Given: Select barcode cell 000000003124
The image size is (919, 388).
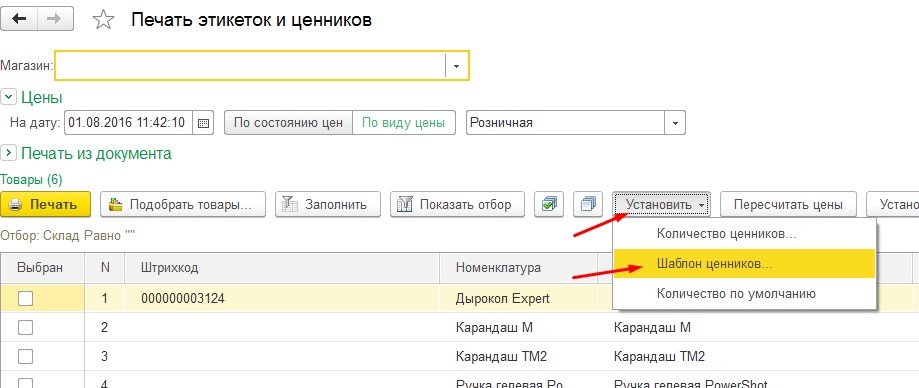Looking at the screenshot, I should tap(282, 299).
